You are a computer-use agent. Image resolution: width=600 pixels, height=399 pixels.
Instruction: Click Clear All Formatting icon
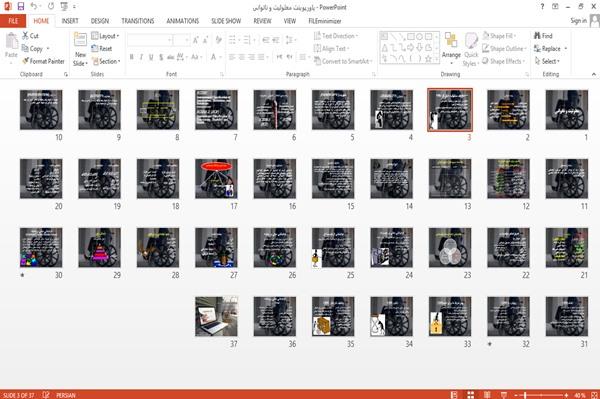point(218,40)
